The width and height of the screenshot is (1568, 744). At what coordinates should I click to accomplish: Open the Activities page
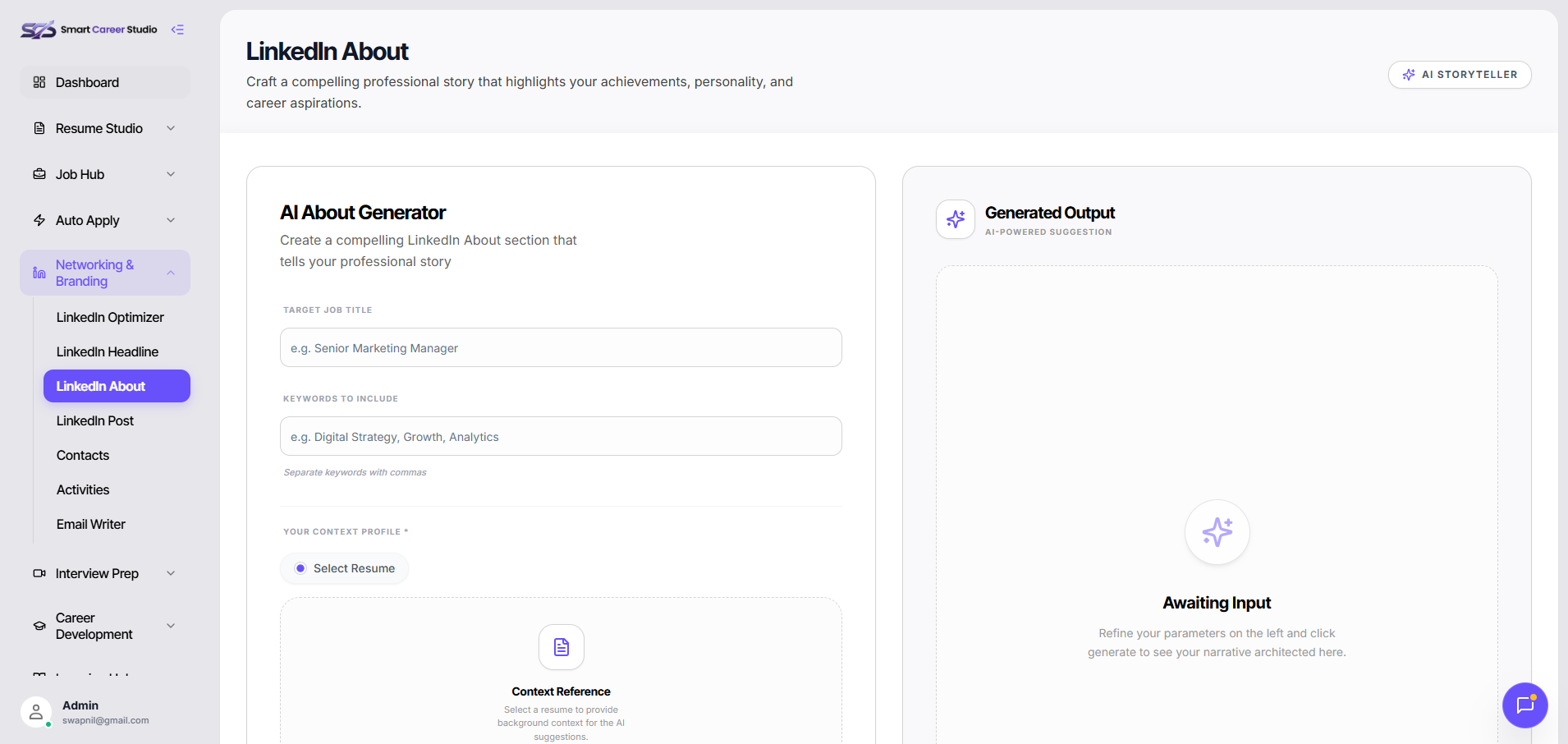83,489
